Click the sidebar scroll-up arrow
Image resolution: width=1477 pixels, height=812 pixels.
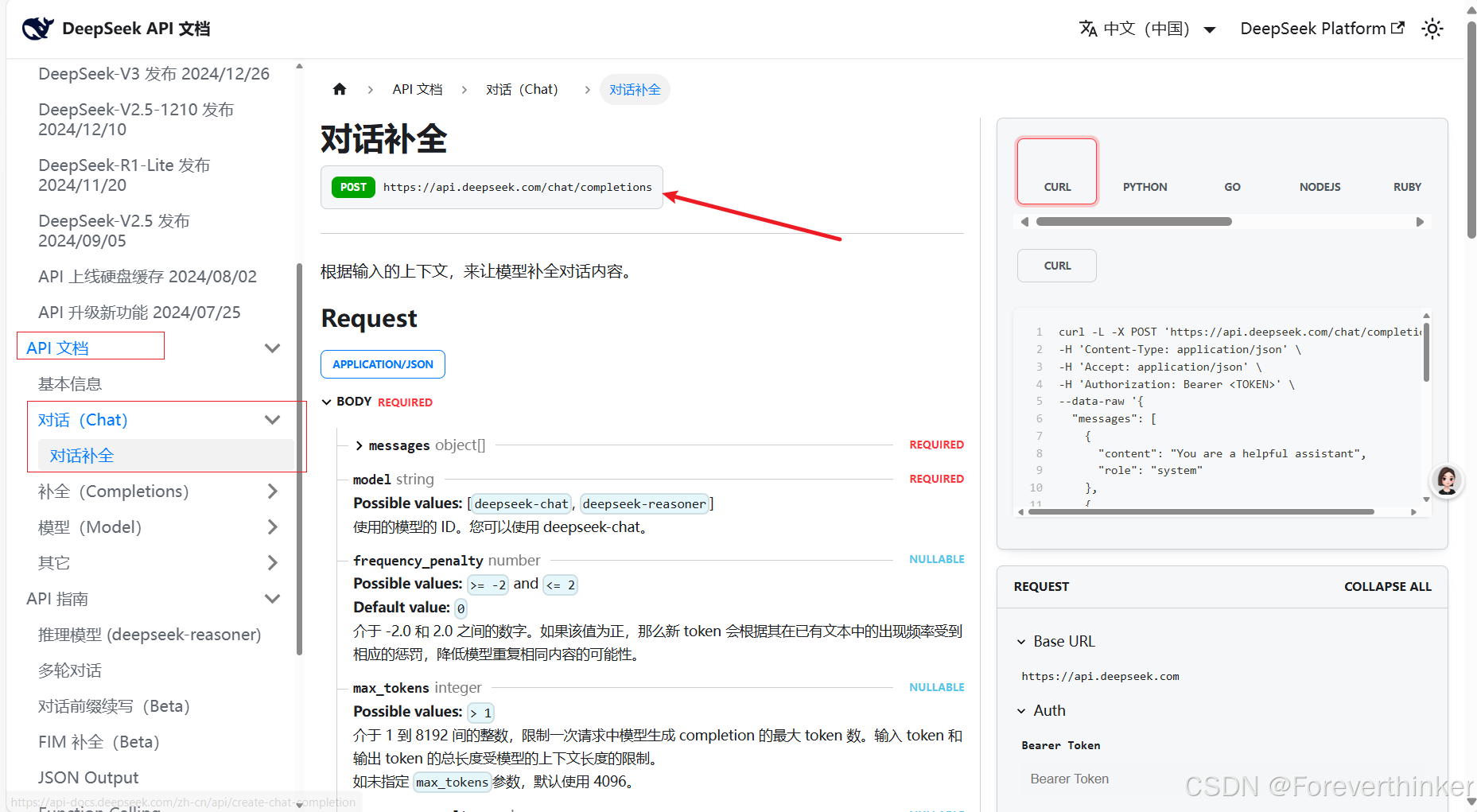[299, 67]
